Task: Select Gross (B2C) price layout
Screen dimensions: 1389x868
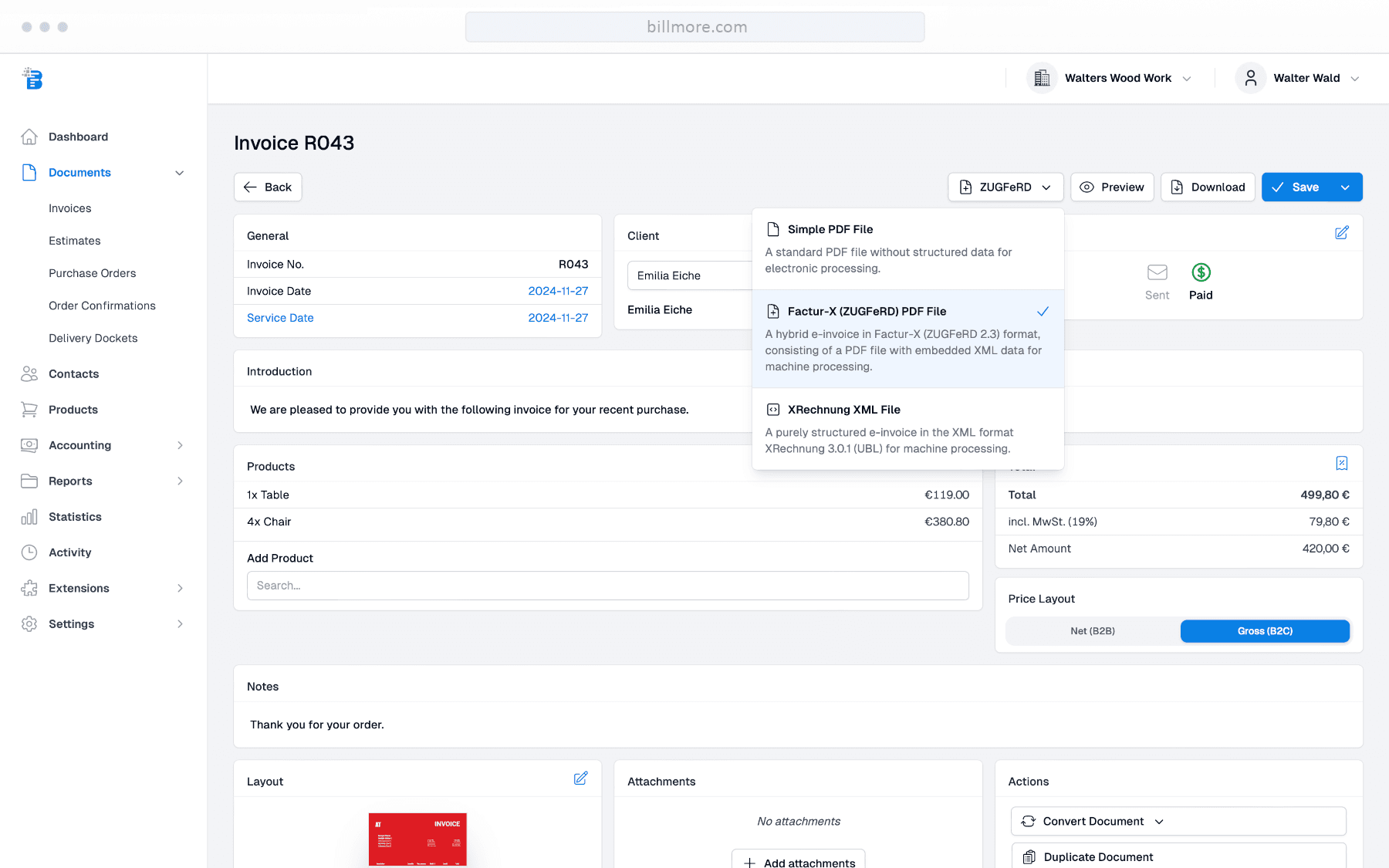Action: [x=1265, y=631]
